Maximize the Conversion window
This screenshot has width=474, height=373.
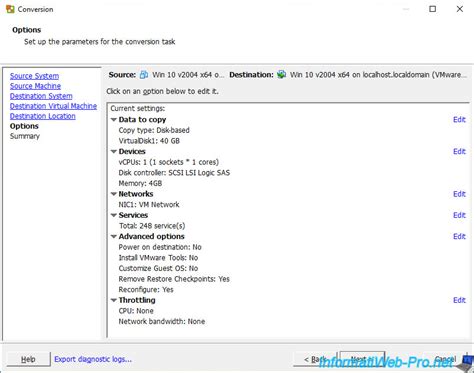pyautogui.click(x=432, y=9)
